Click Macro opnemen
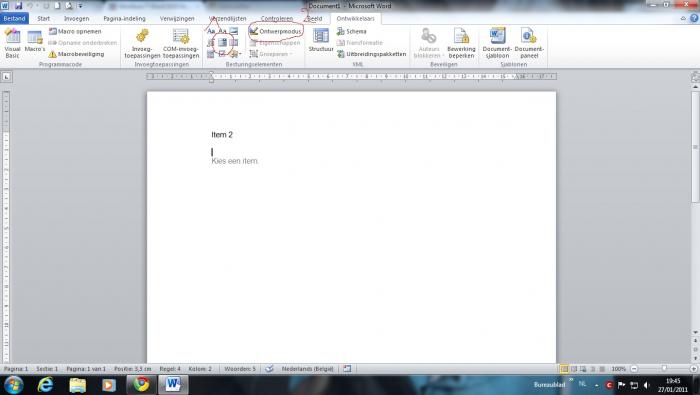 click(75, 32)
